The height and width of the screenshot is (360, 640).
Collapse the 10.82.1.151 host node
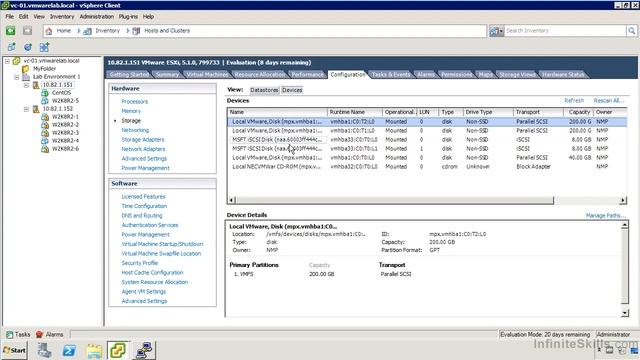coord(26,85)
